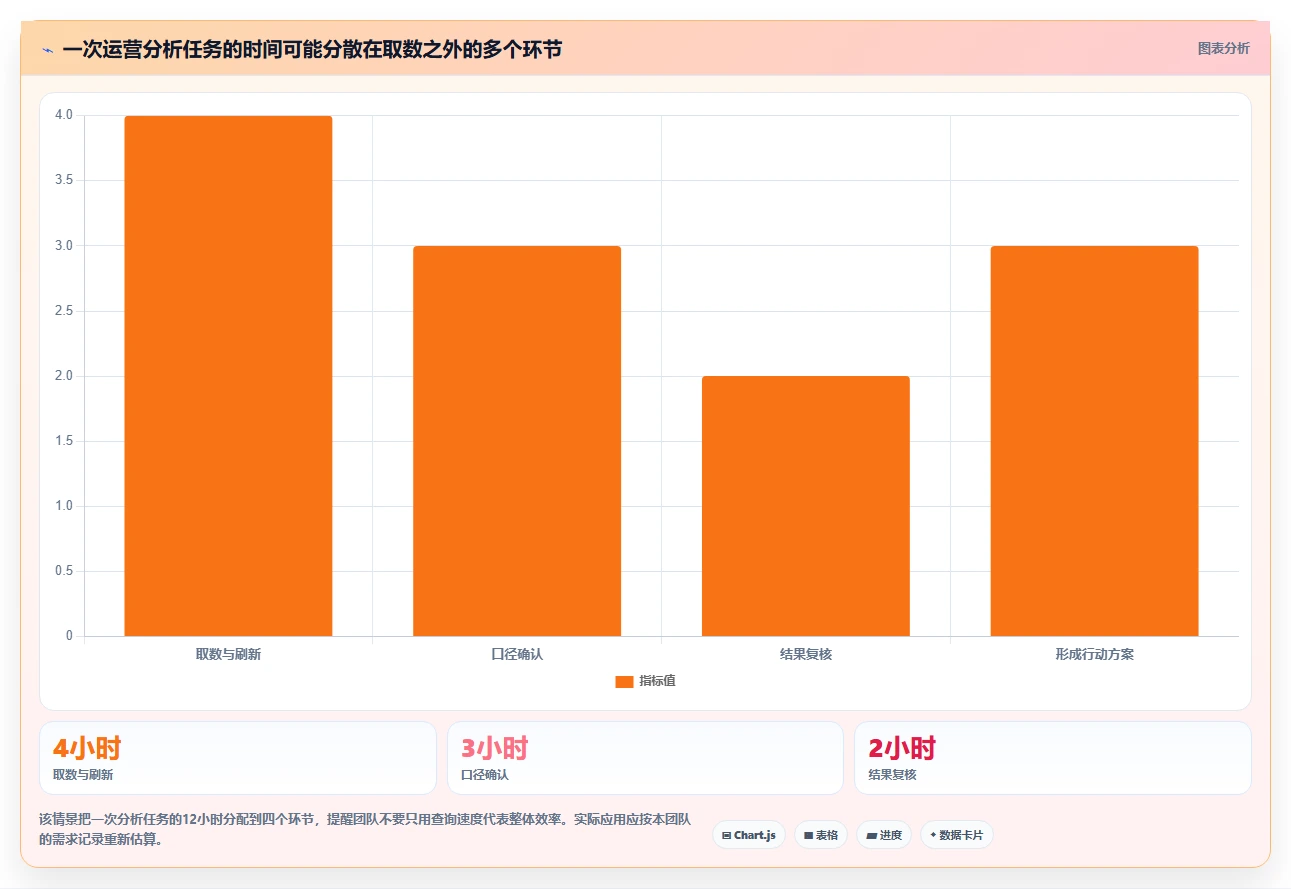Click the x-axis label 形成行动方案
This screenshot has height=889, width=1291.
[1094, 655]
